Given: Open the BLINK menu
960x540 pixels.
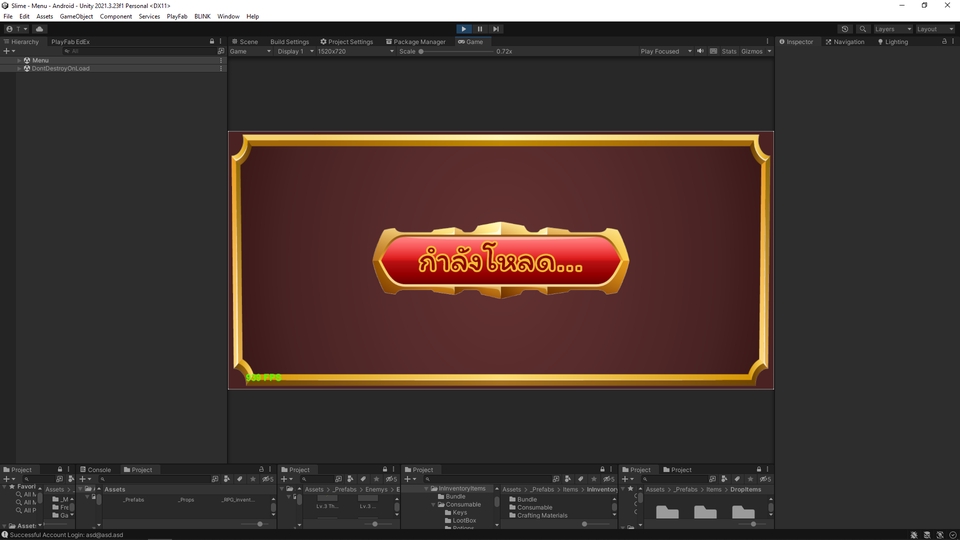Looking at the screenshot, I should (x=202, y=17).
